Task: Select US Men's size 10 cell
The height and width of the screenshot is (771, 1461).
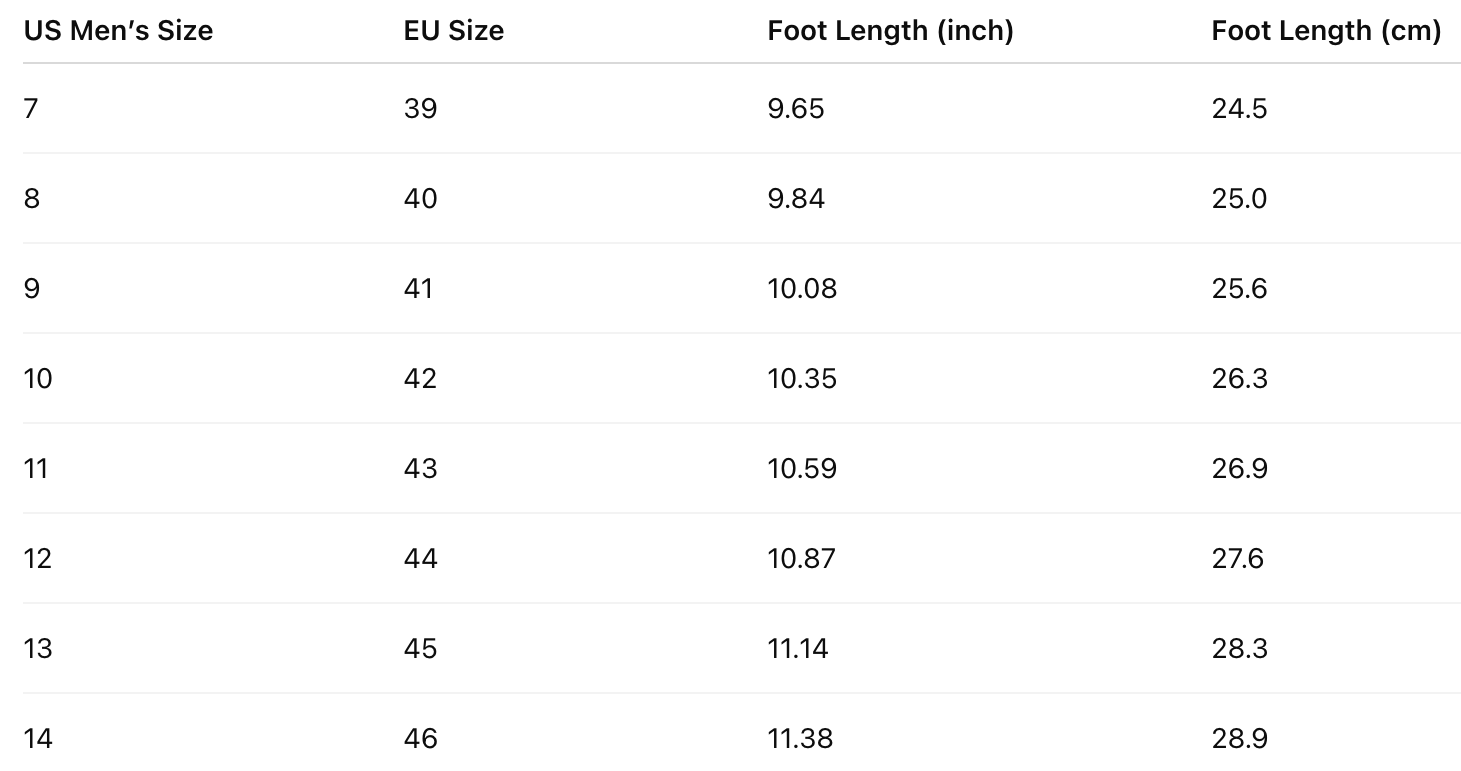Action: tap(38, 378)
